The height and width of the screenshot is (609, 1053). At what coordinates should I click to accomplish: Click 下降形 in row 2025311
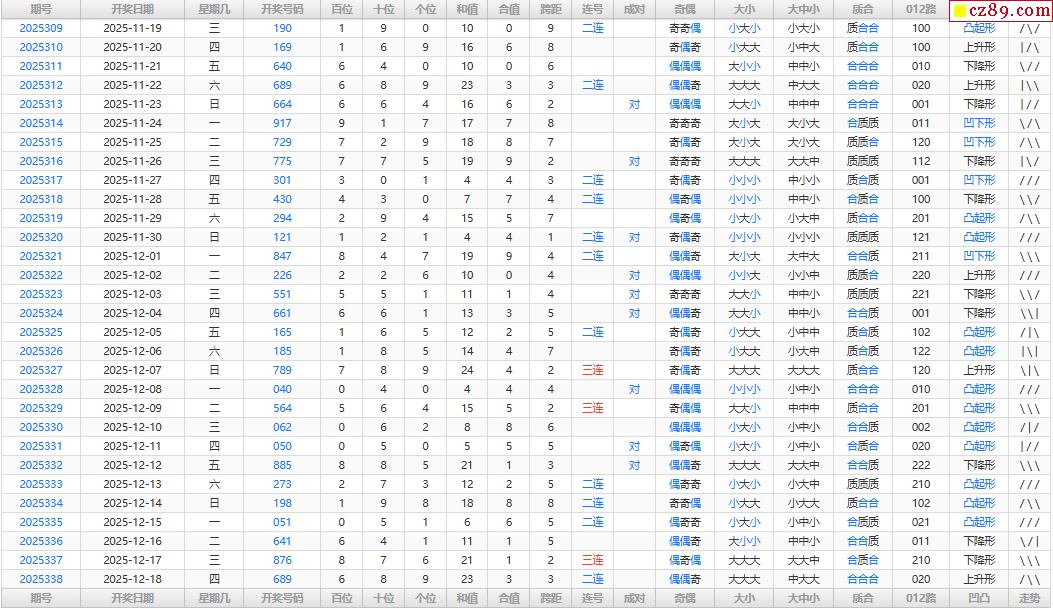coord(980,66)
